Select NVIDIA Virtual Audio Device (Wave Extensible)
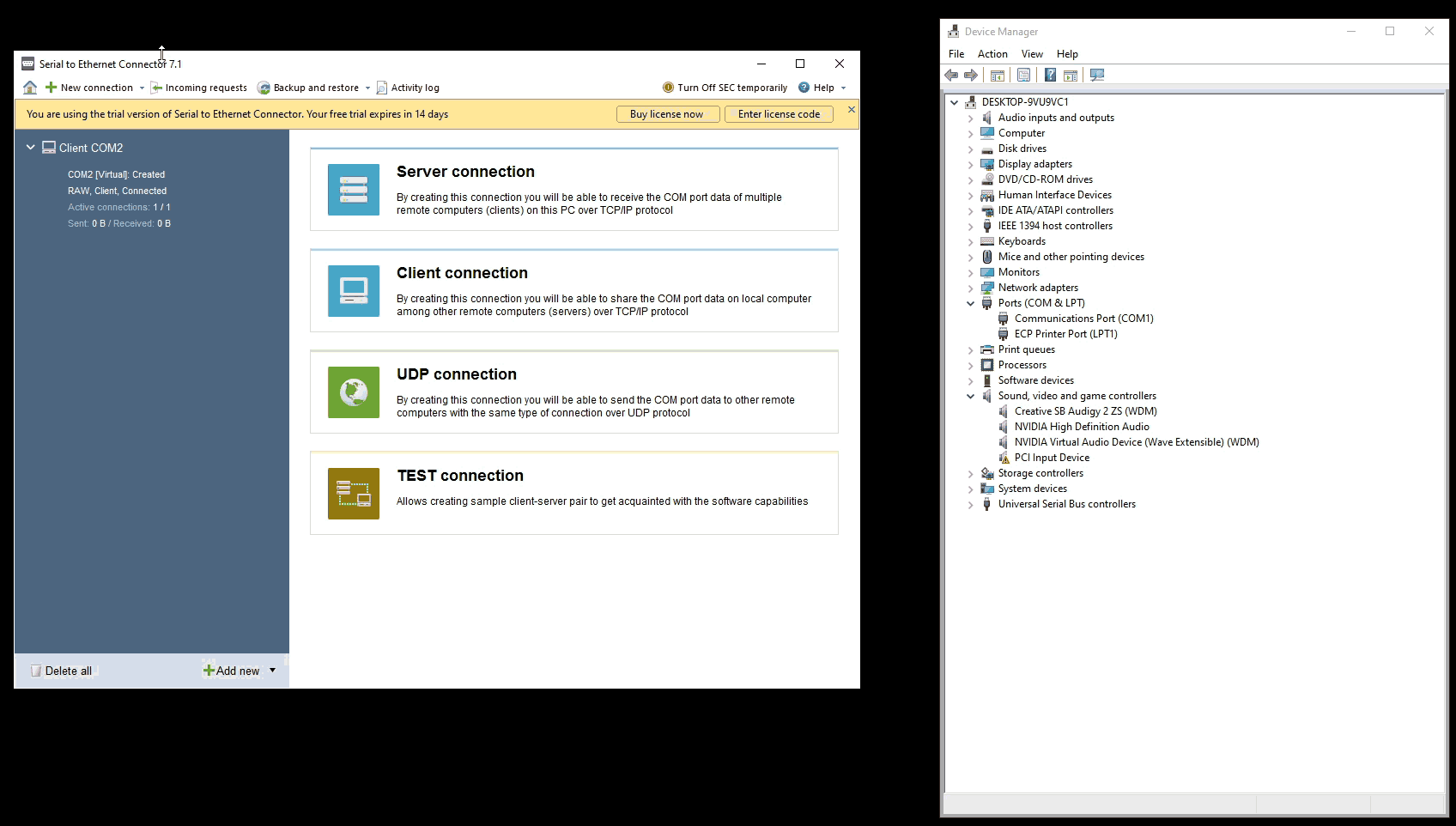Screen dimensions: 1456x826 pos(1136,442)
